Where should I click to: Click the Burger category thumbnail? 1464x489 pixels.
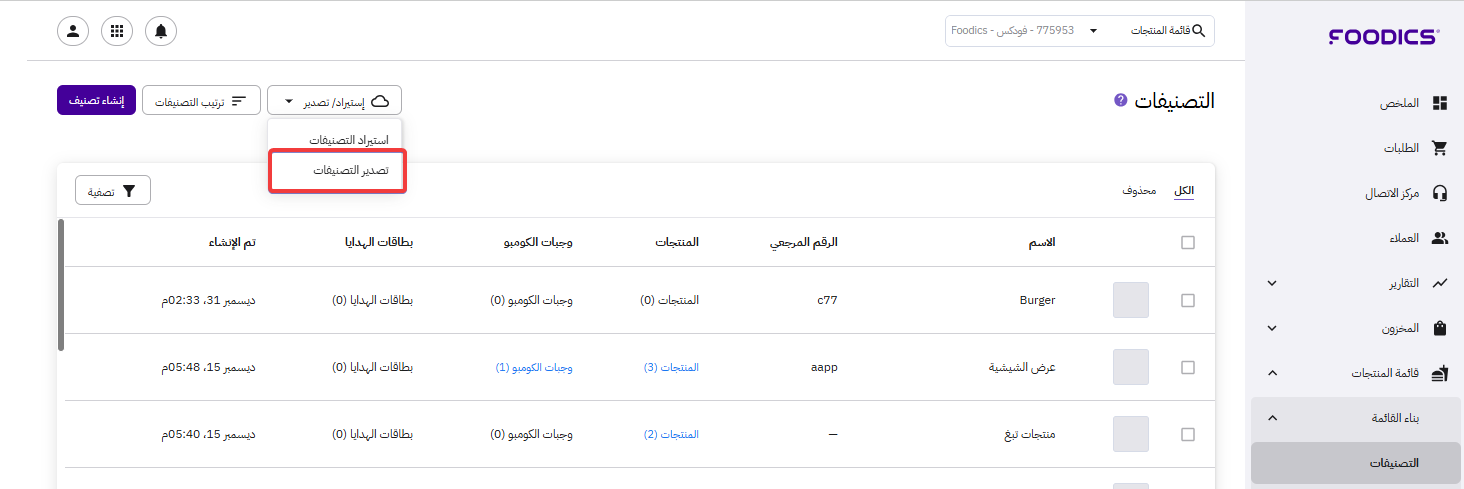point(1131,300)
